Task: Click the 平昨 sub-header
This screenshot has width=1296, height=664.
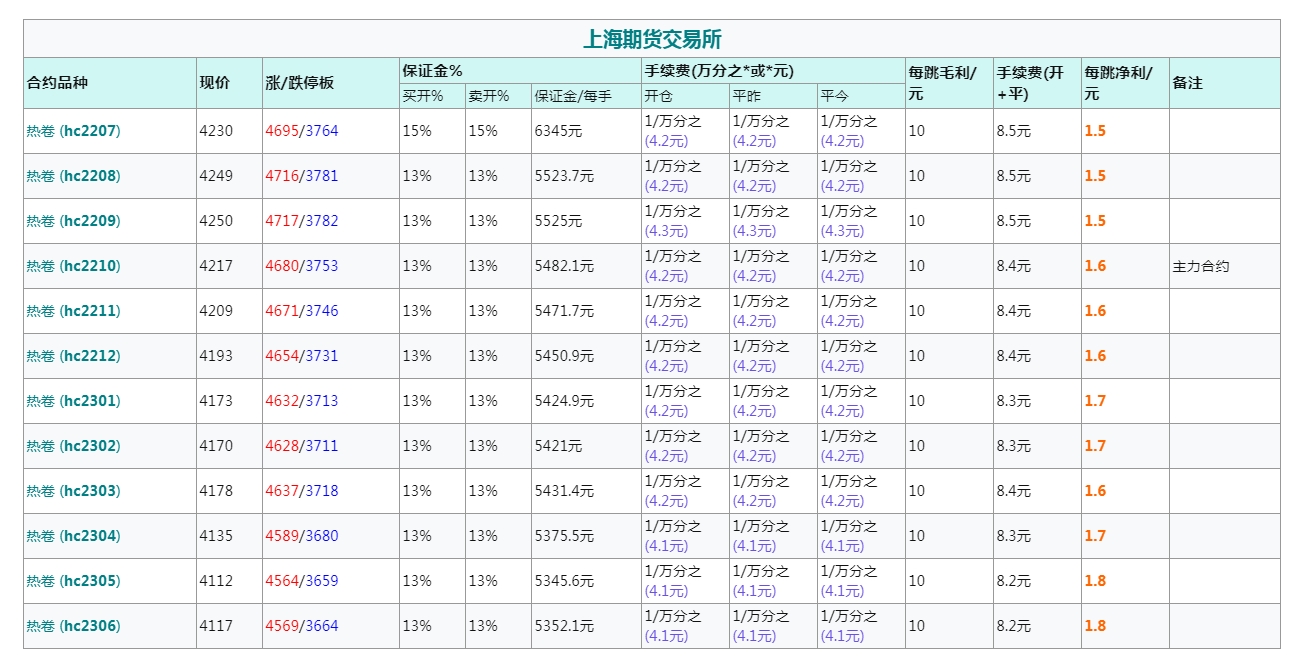Action: click(746, 96)
